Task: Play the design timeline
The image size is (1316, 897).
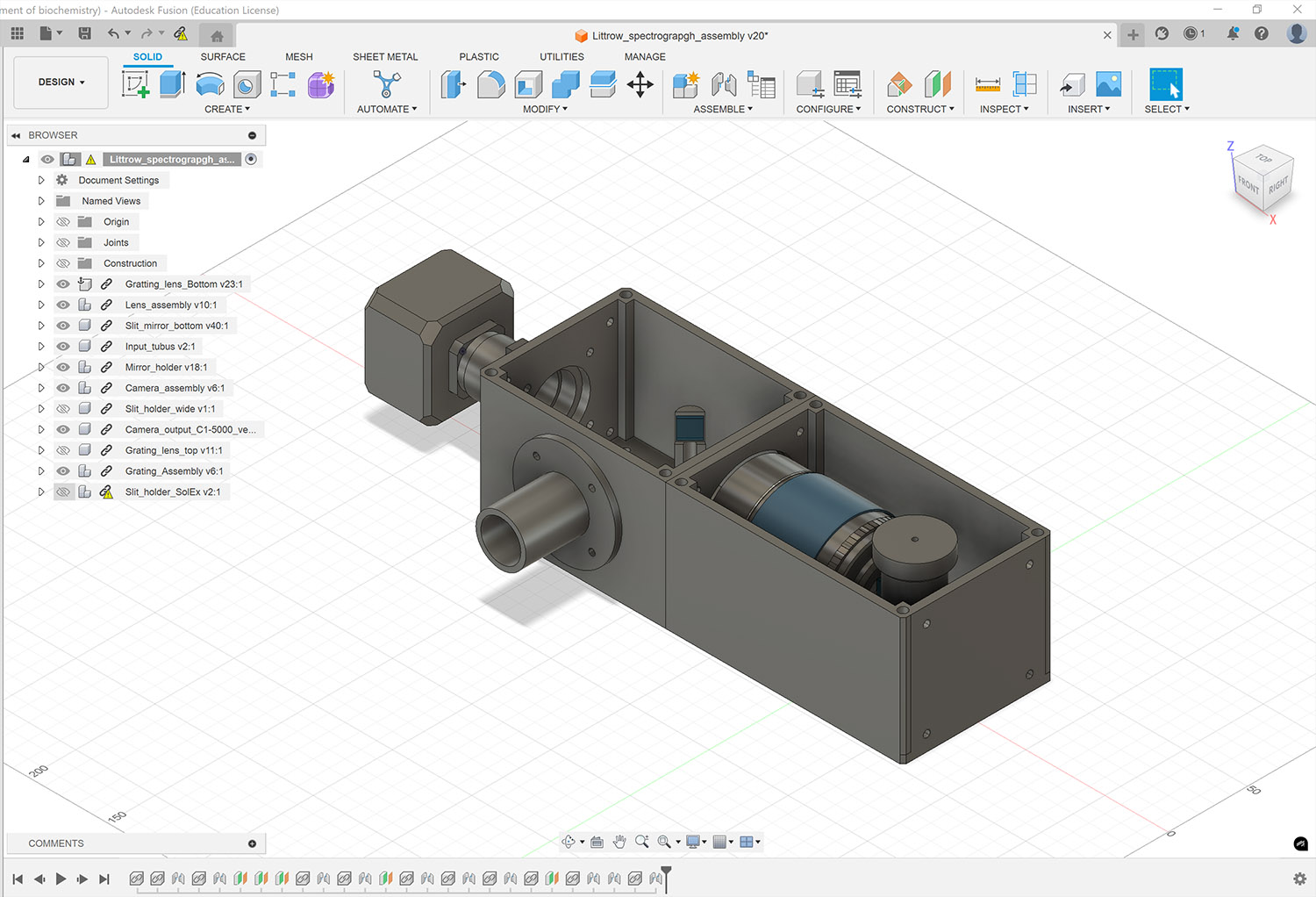Action: click(61, 879)
